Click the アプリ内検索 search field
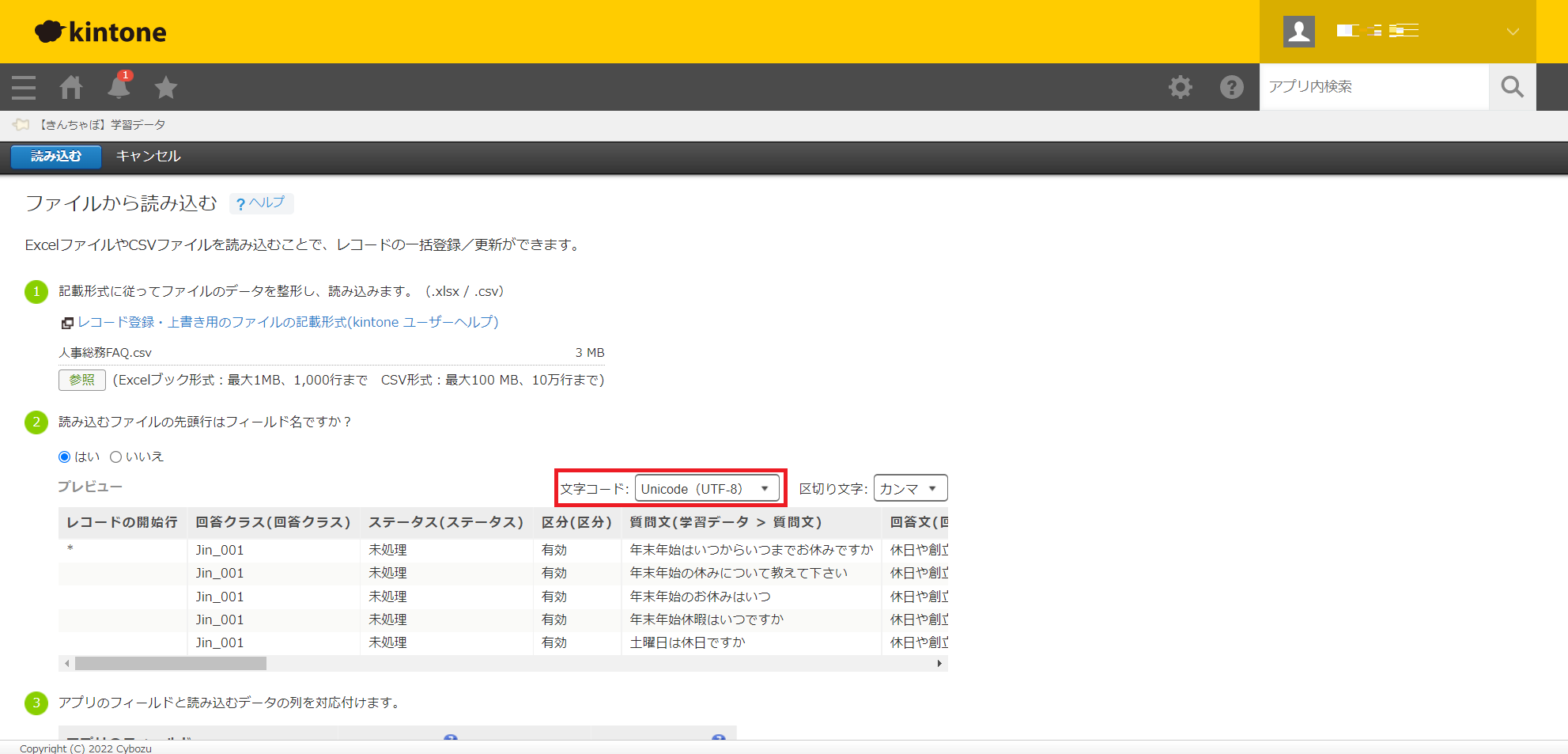The image size is (1568, 754). click(x=1373, y=87)
